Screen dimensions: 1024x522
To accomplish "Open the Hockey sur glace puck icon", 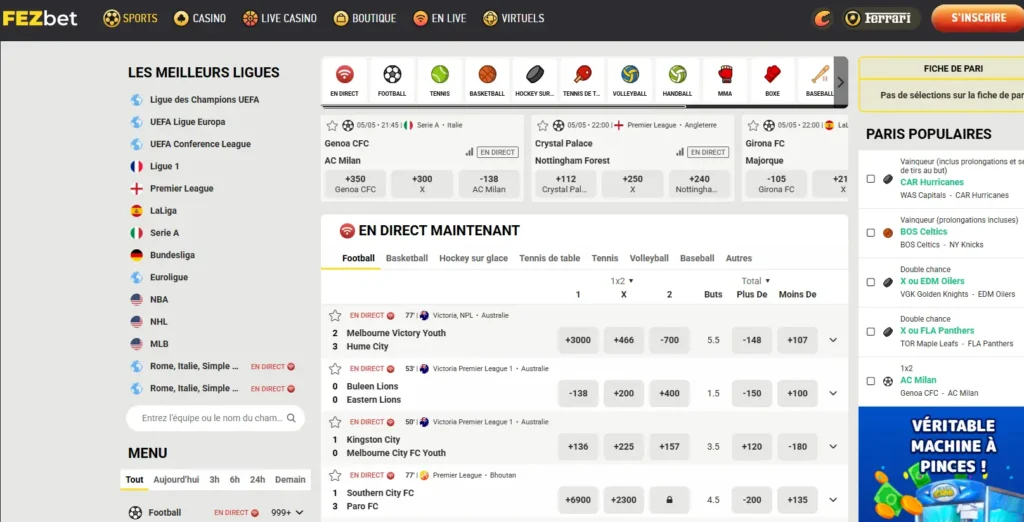I will (534, 74).
